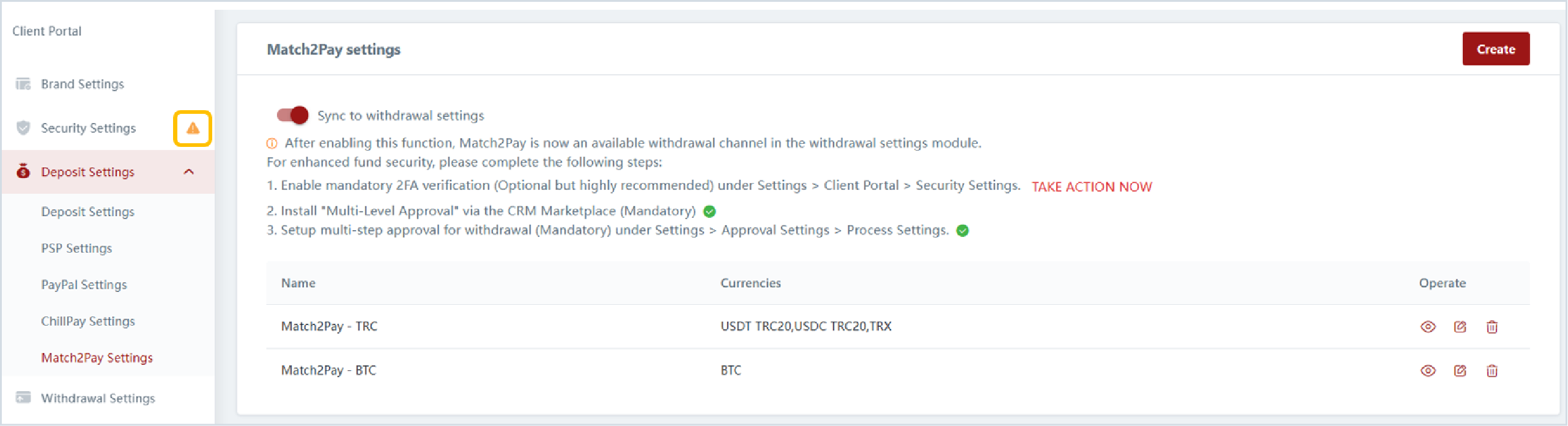Click the Create button
Screen dimensions: 1568x426
(1496, 49)
